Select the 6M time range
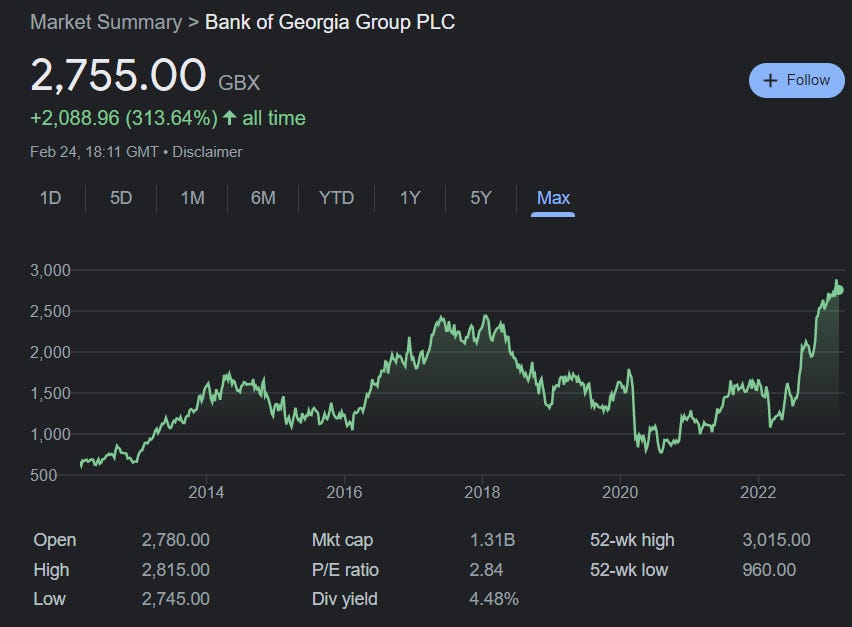Screen dimensions: 852x627 [262, 198]
